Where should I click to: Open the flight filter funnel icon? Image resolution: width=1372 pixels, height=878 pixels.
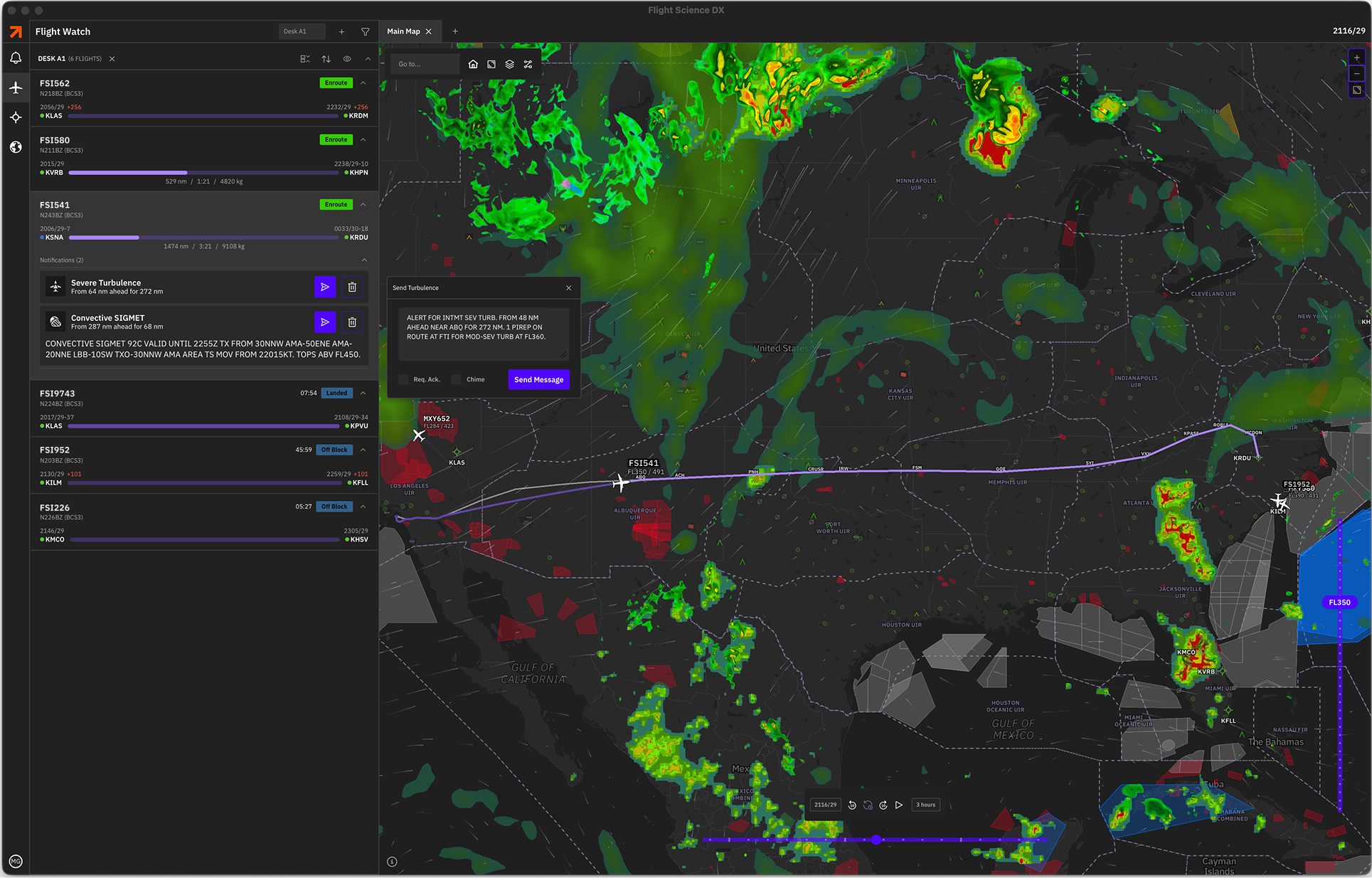pyautogui.click(x=365, y=32)
